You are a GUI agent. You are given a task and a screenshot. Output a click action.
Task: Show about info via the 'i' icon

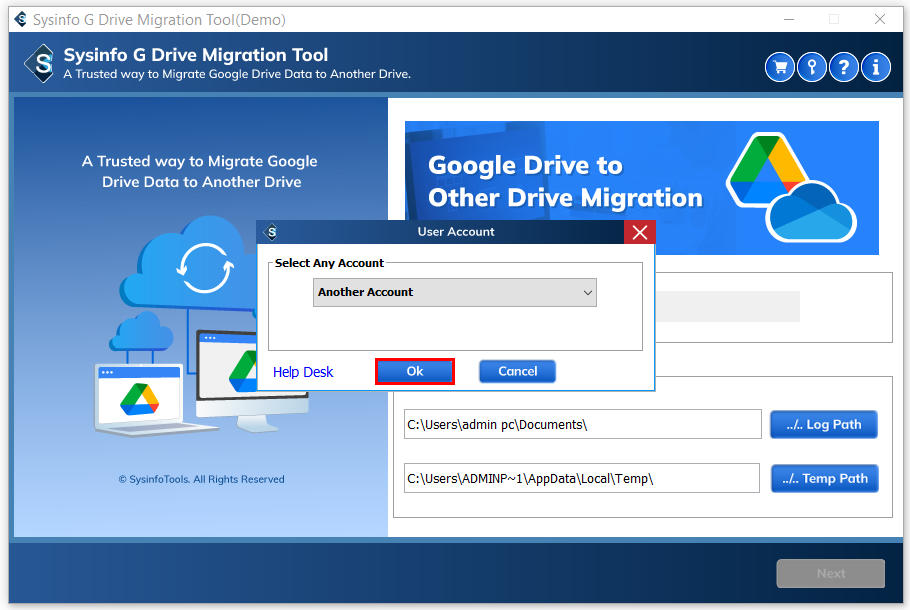(x=876, y=67)
